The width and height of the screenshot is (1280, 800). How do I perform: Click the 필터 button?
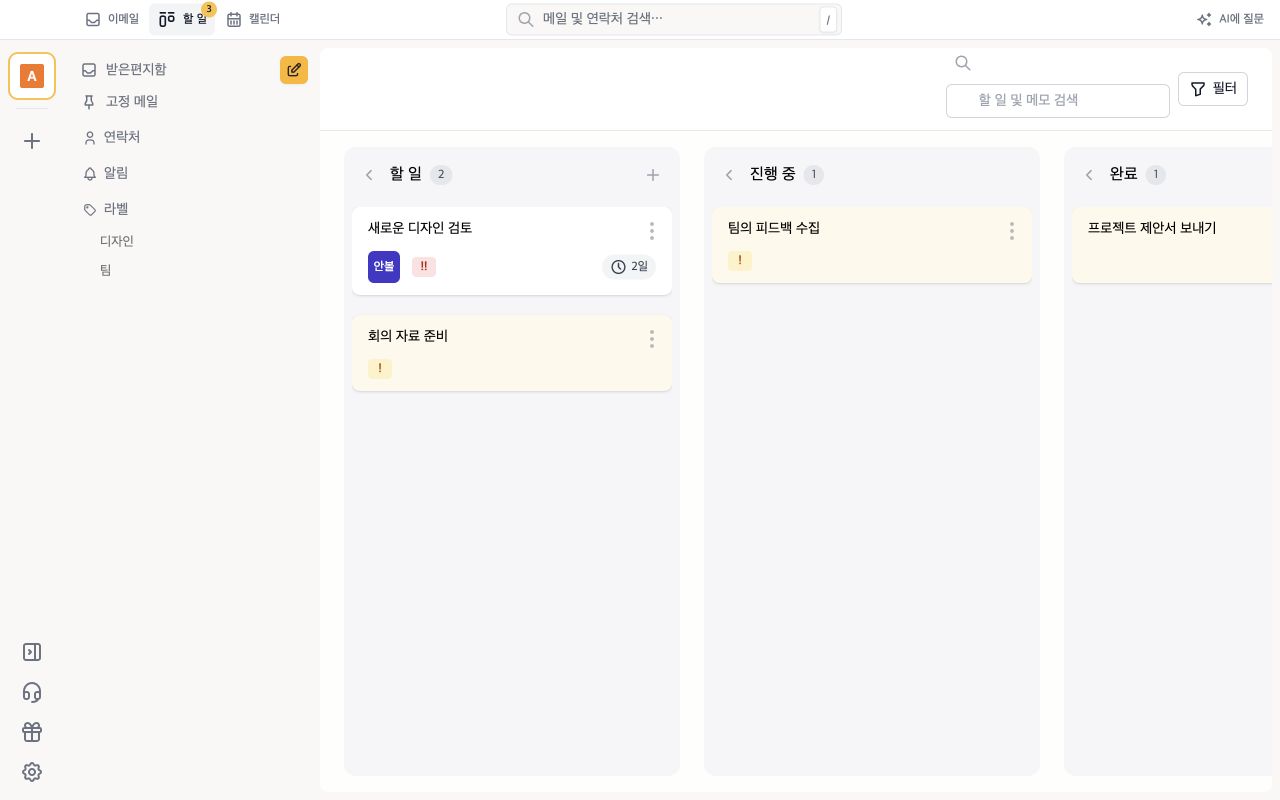click(1213, 89)
